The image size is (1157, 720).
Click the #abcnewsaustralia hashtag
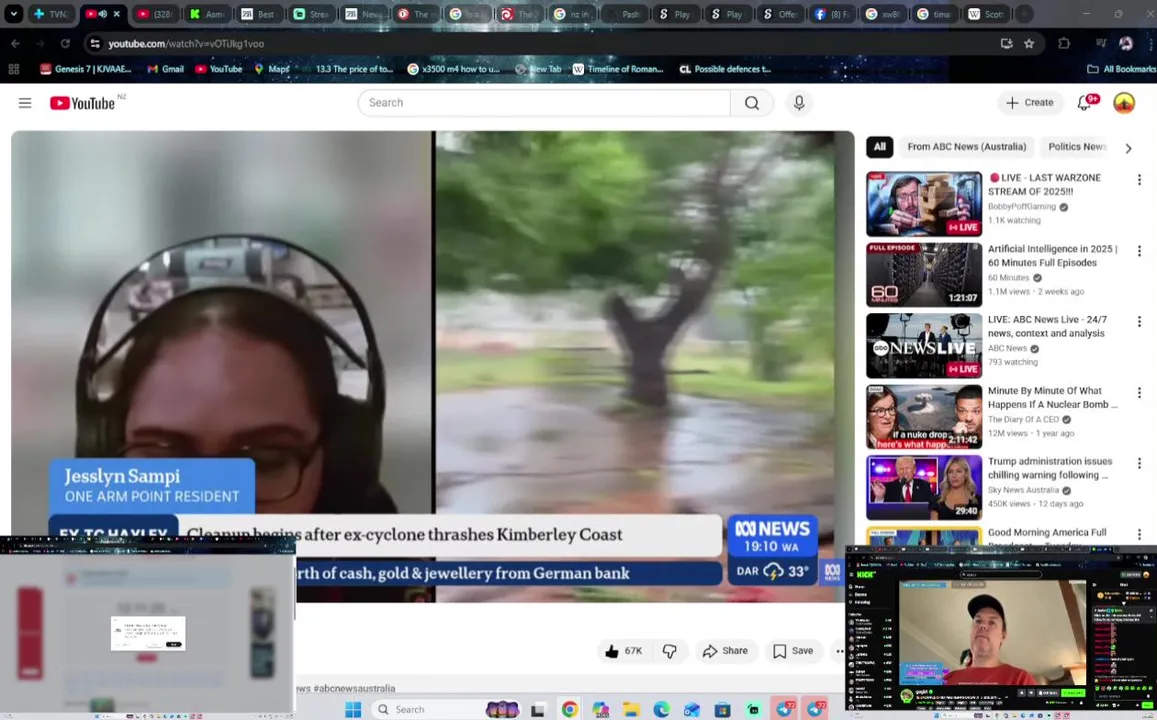coord(354,688)
